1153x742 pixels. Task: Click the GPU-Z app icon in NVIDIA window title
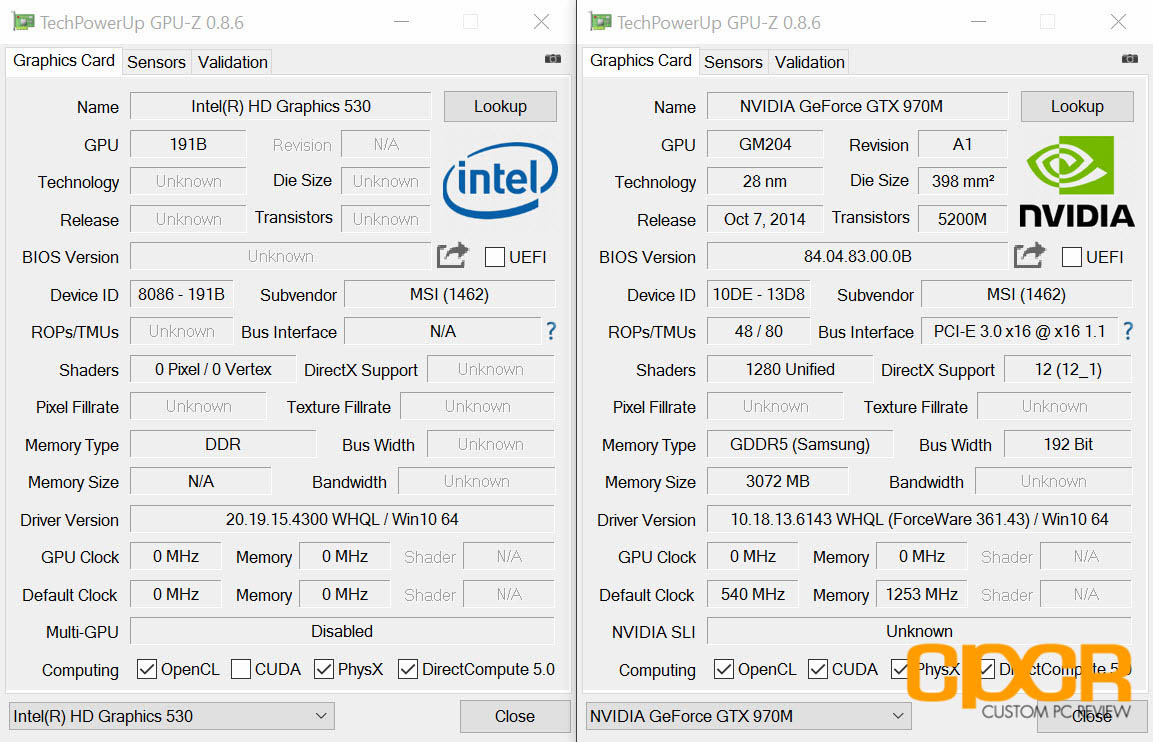pyautogui.click(x=600, y=21)
